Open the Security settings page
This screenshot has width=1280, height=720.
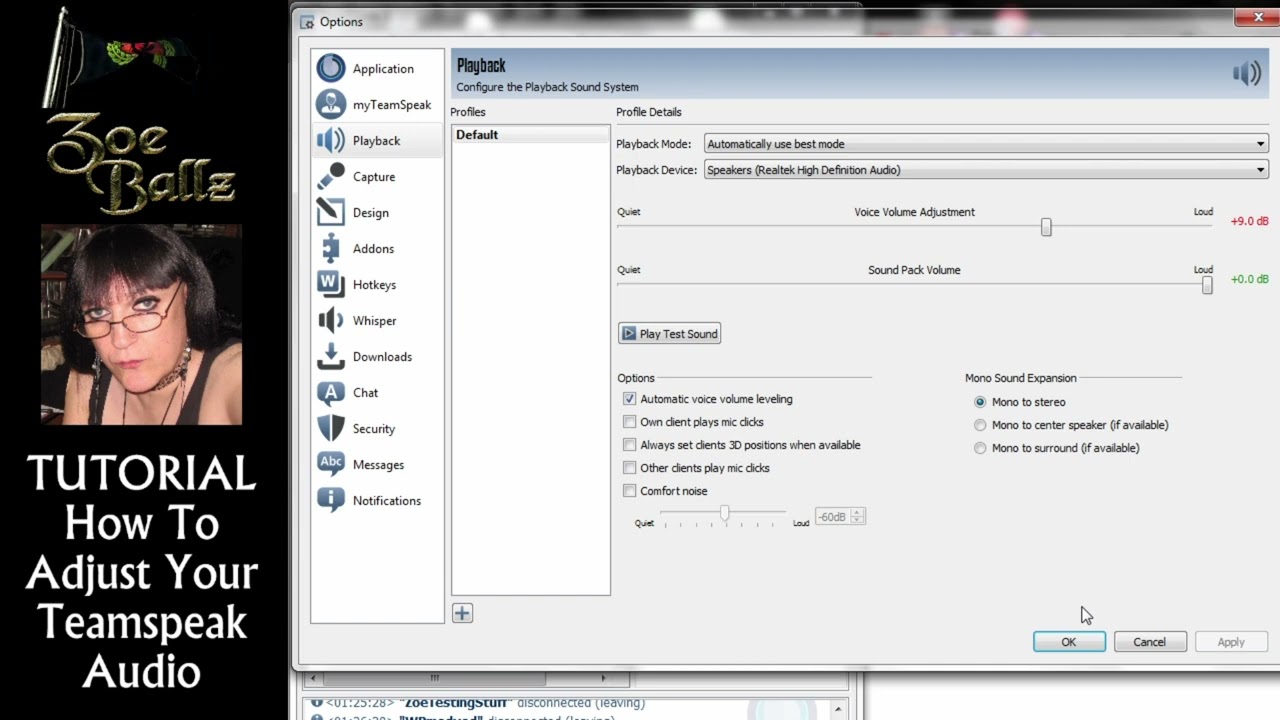pyautogui.click(x=377, y=428)
